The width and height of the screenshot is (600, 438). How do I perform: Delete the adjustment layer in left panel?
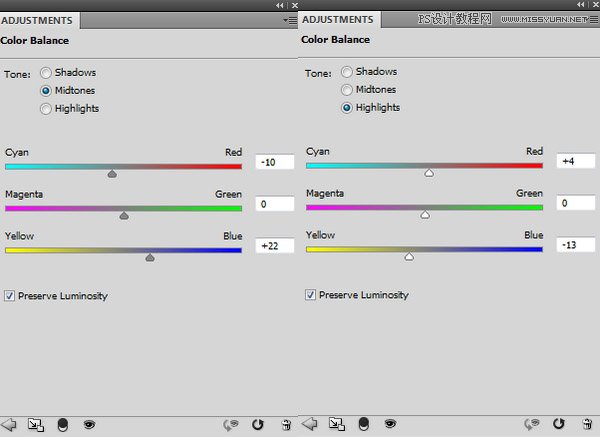(x=285, y=424)
